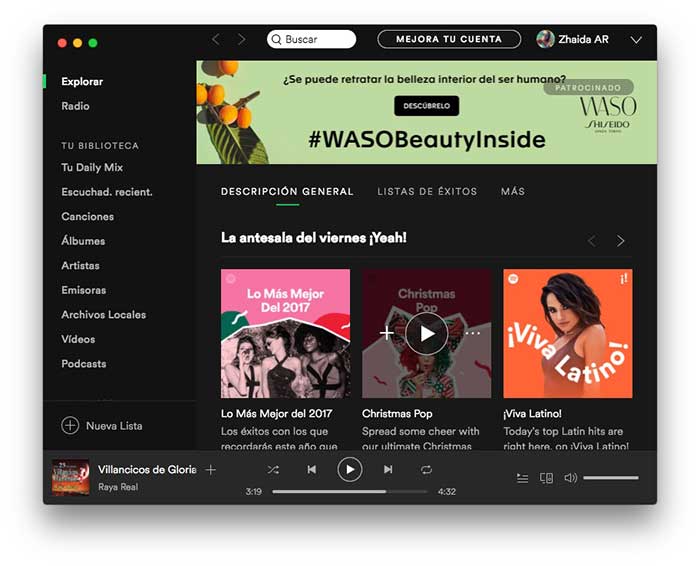Image resolution: width=700 pixels, height=566 pixels.
Task: Click the Mejora tu cuenta button
Action: [449, 39]
